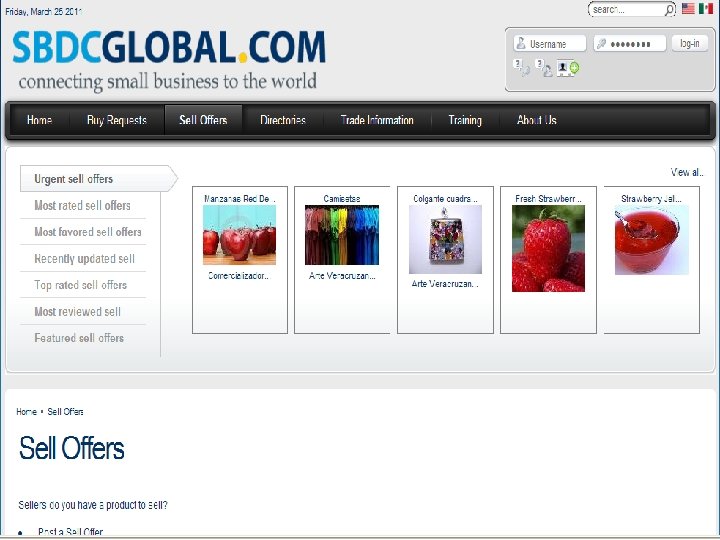Screen dimensions: 720x540
Task: Open the forgot password help icon
Action: coord(521,68)
